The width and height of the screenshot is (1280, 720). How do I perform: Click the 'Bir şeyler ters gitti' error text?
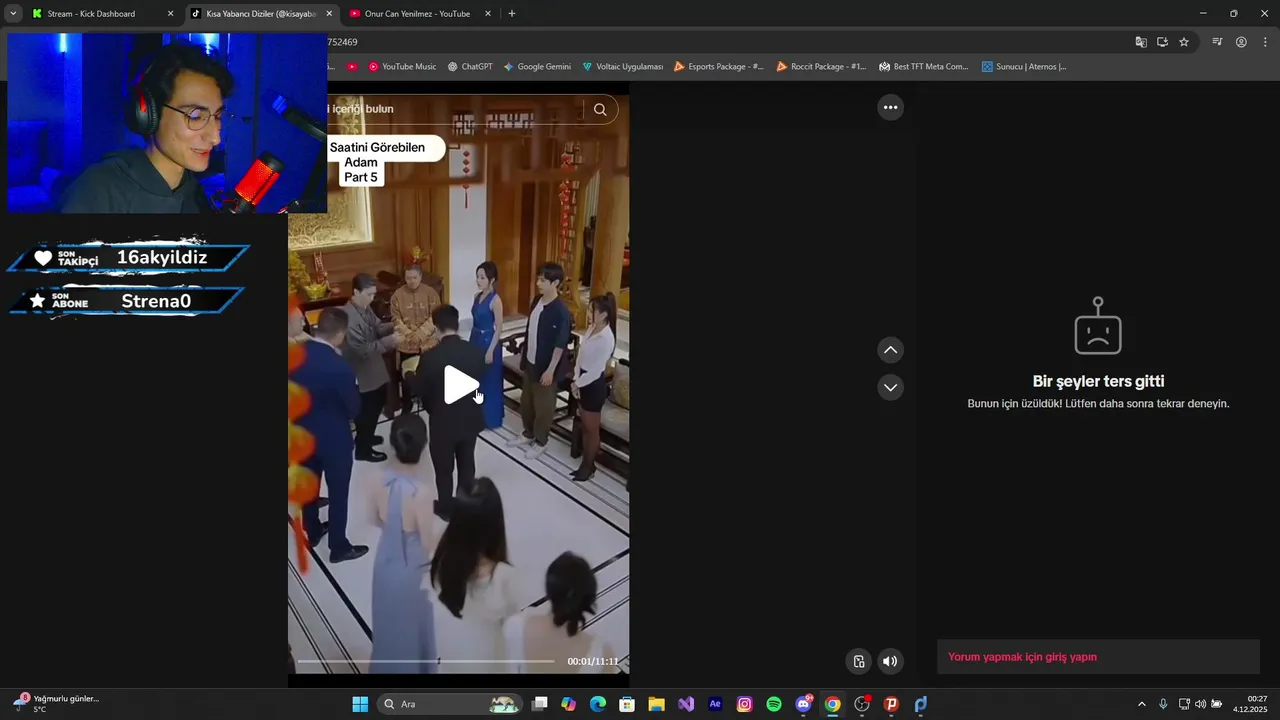point(1098,381)
